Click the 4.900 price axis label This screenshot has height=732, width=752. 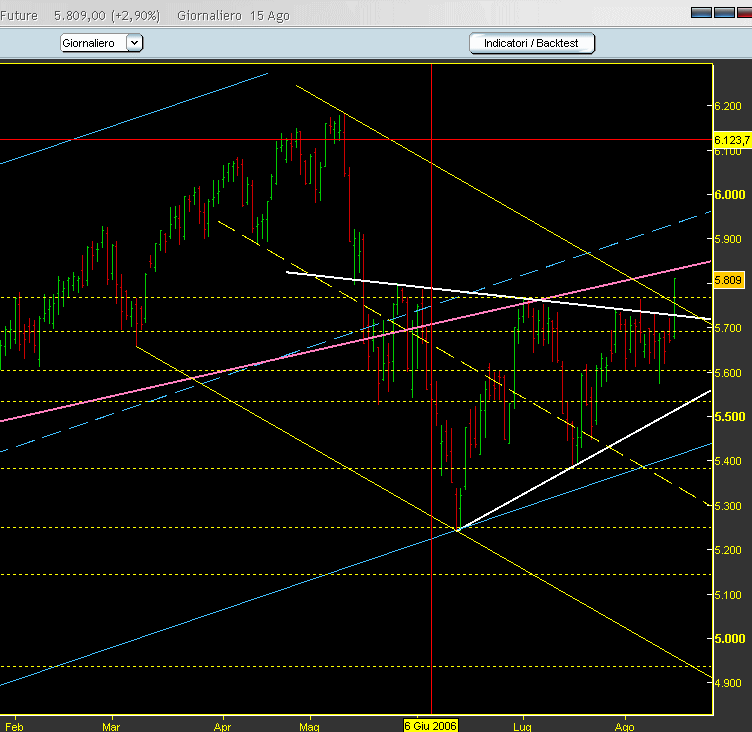728,683
